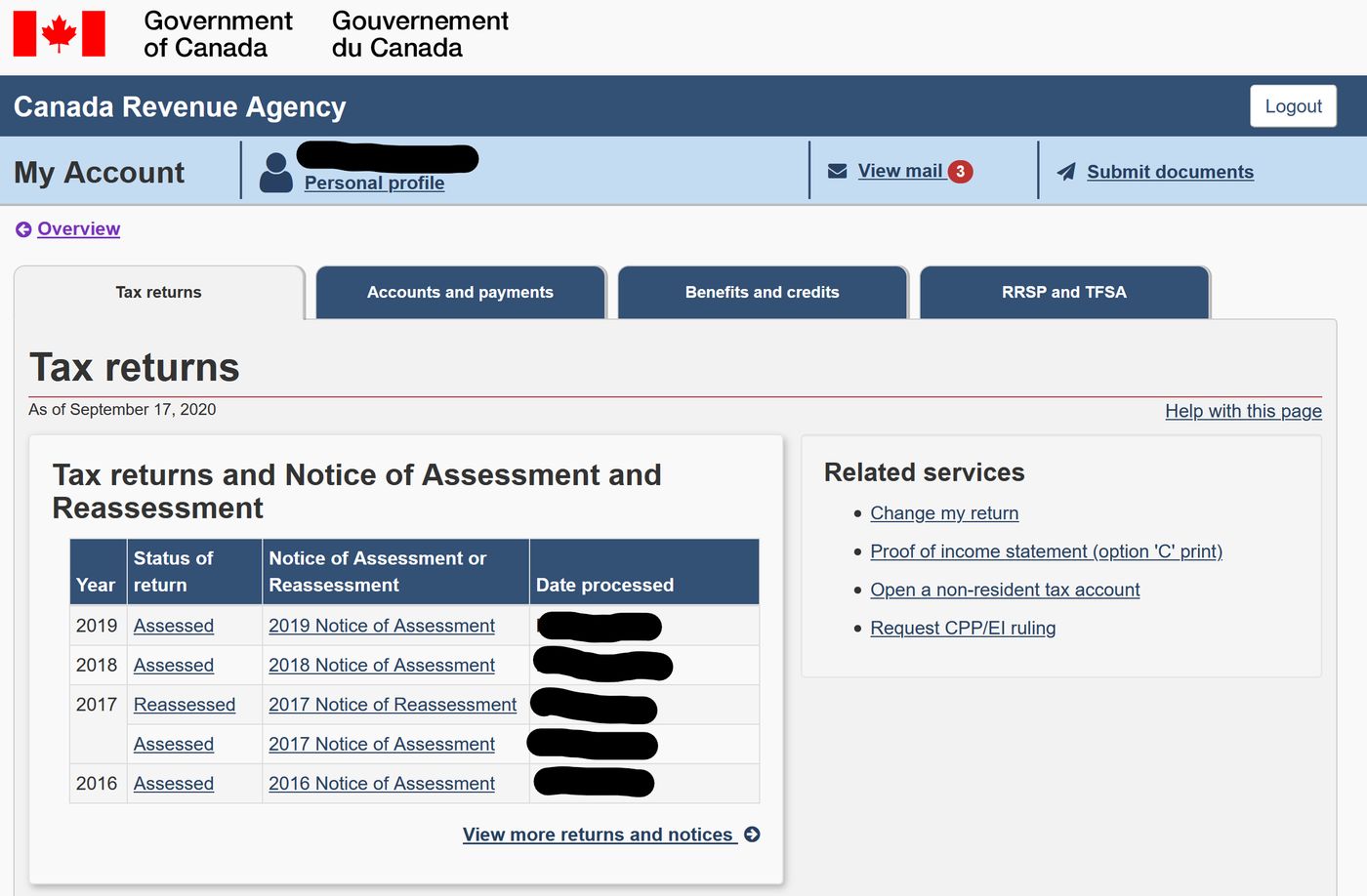Viewport: 1367px width, 896px height.
Task: Click the 2018 year cell
Action: 97,665
